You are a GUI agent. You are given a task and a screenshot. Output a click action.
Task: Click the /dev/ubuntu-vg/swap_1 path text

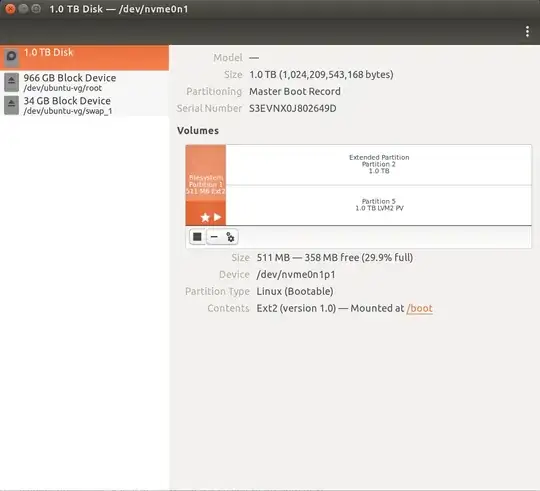pos(68,111)
